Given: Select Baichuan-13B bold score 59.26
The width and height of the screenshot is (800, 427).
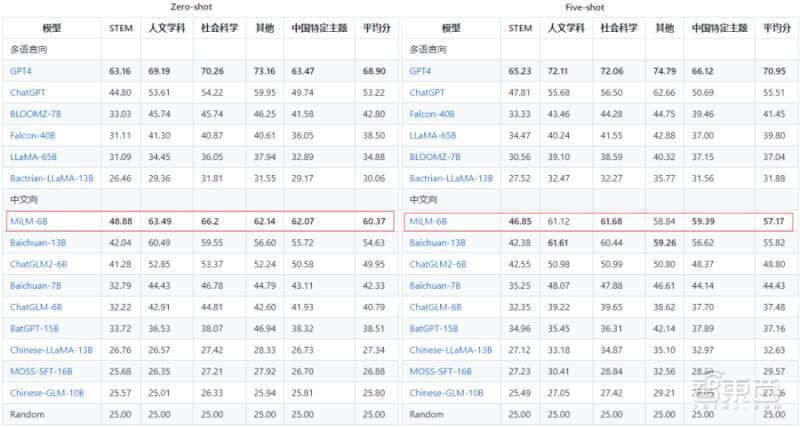Looking at the screenshot, I should point(665,243).
